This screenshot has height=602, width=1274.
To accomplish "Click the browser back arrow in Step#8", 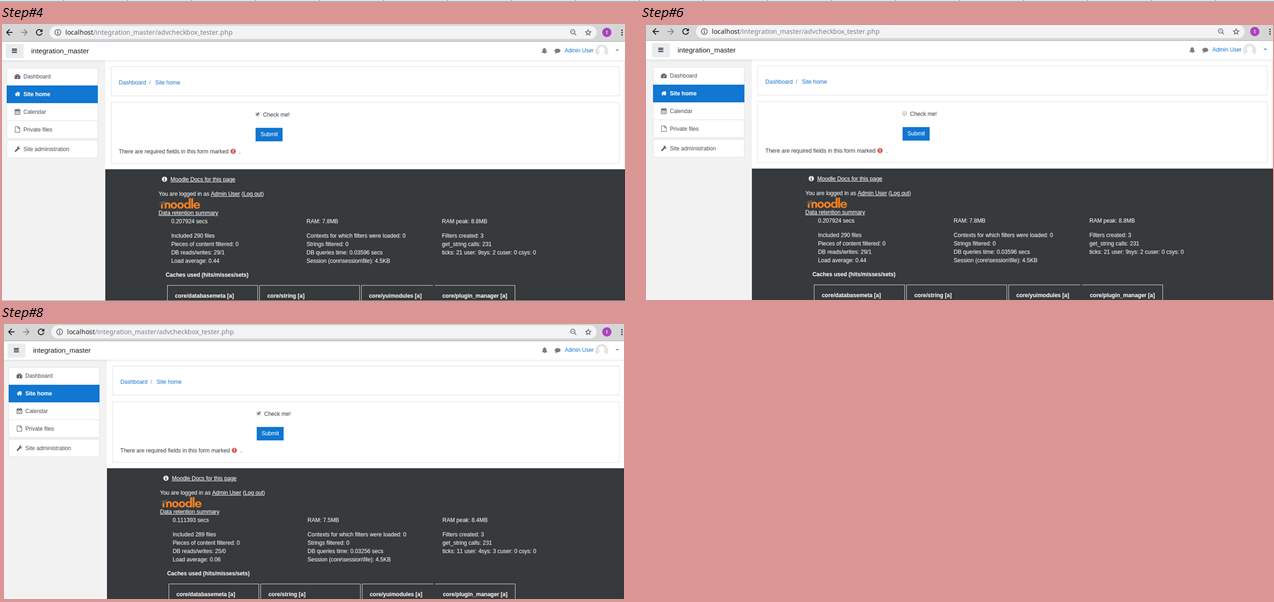I will coord(11,332).
